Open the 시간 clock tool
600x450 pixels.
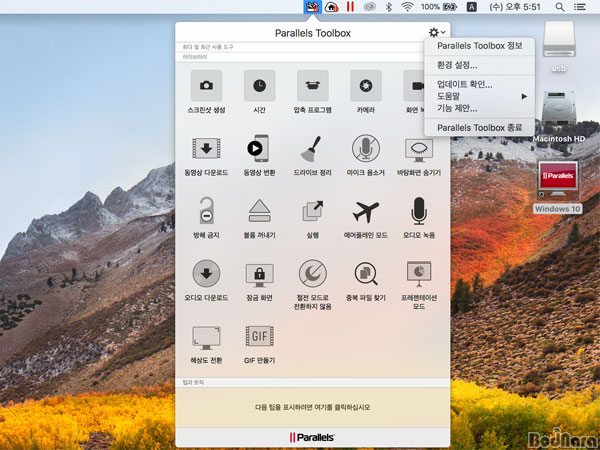[x=259, y=92]
